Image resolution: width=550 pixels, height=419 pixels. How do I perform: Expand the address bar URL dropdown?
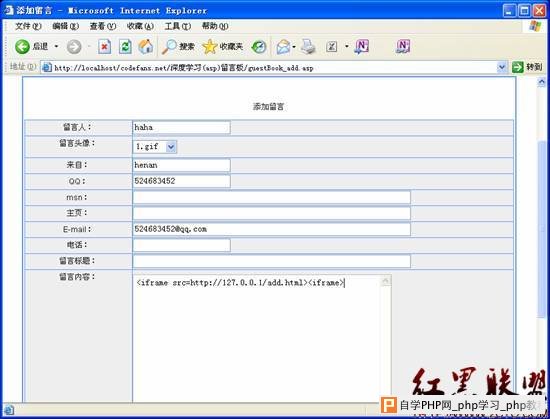tap(502, 67)
